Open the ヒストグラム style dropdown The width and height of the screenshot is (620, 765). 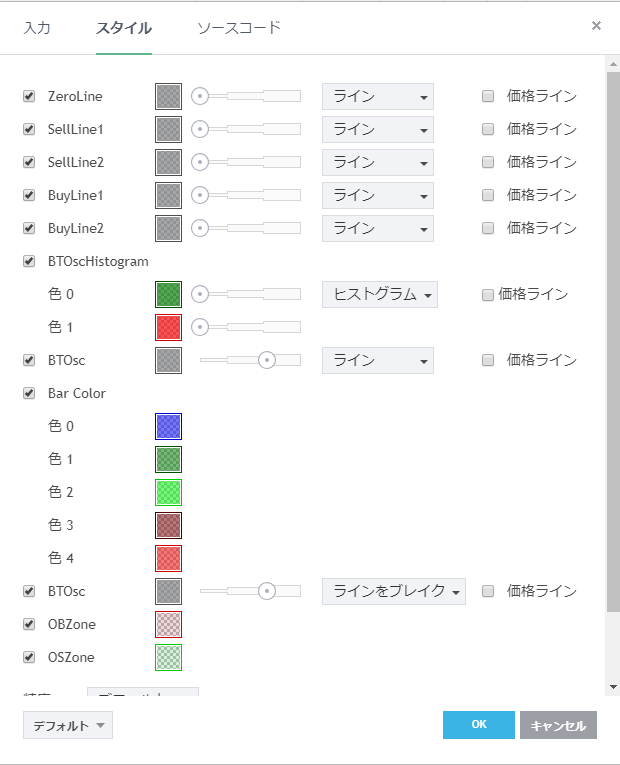point(379,294)
